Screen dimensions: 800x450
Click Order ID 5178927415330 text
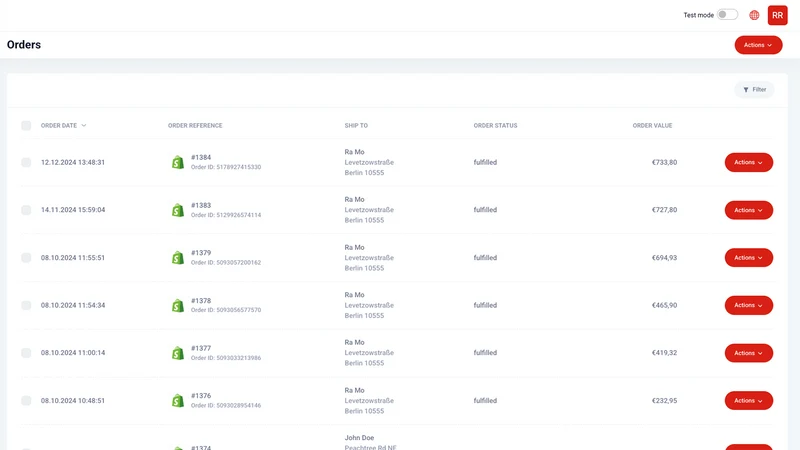(226, 167)
